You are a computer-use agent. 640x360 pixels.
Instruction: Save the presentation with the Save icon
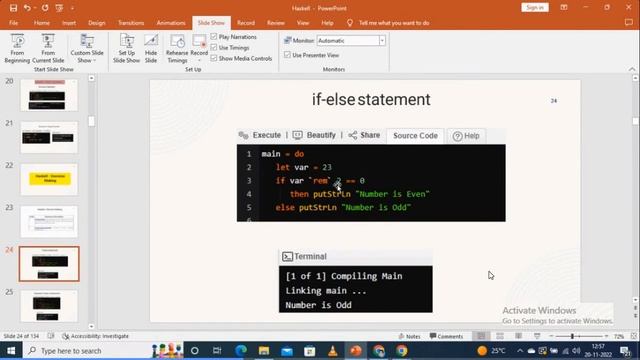pos(13,8)
